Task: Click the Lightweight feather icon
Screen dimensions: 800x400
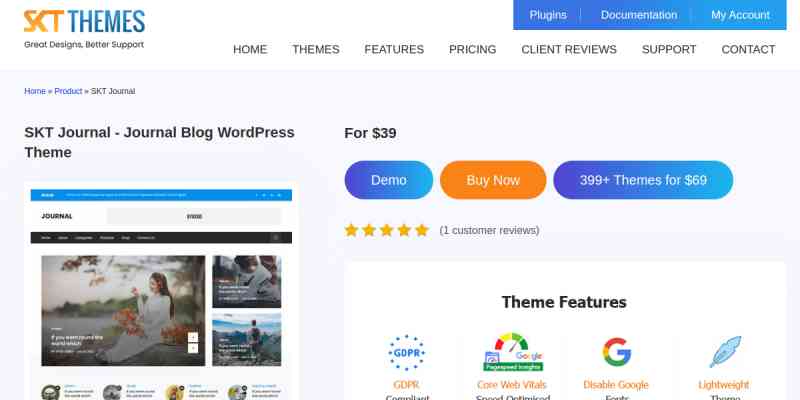Action: point(723,352)
